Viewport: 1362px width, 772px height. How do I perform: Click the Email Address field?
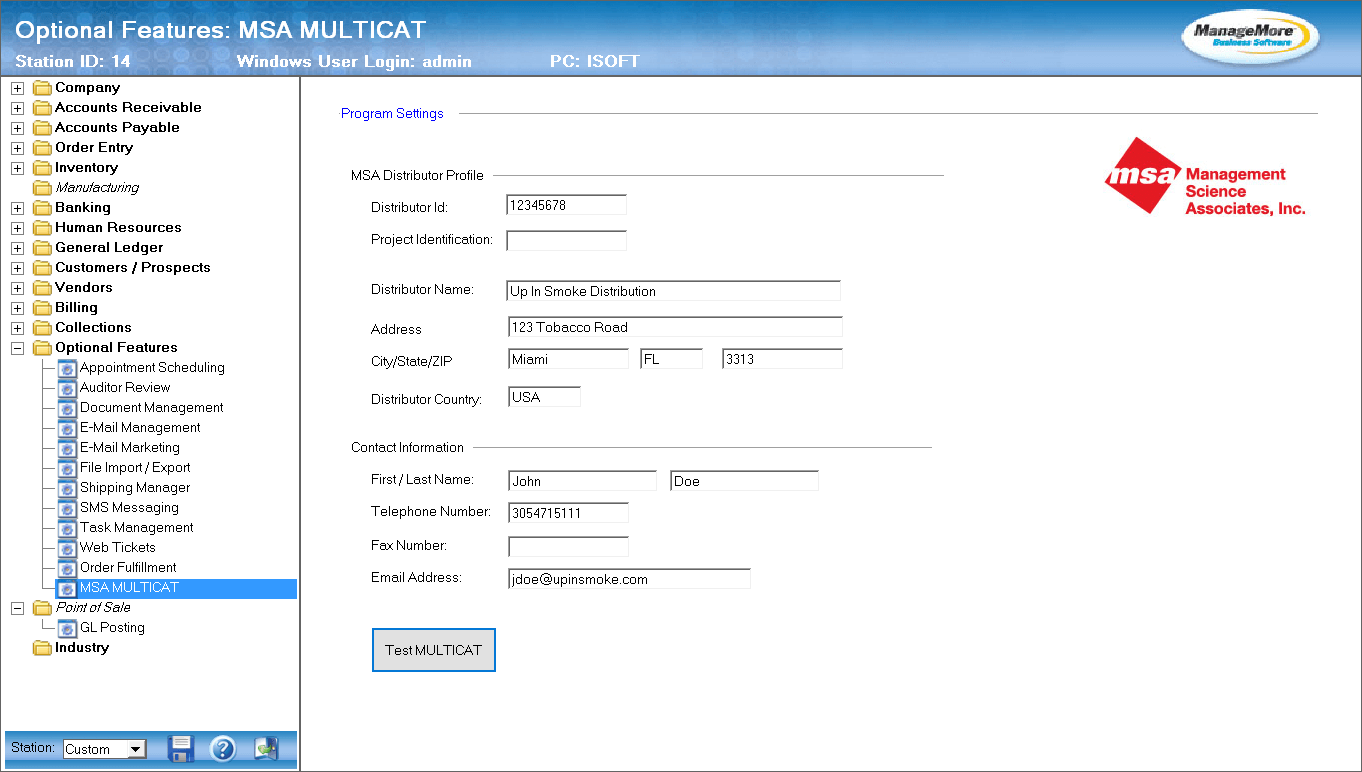[630, 579]
